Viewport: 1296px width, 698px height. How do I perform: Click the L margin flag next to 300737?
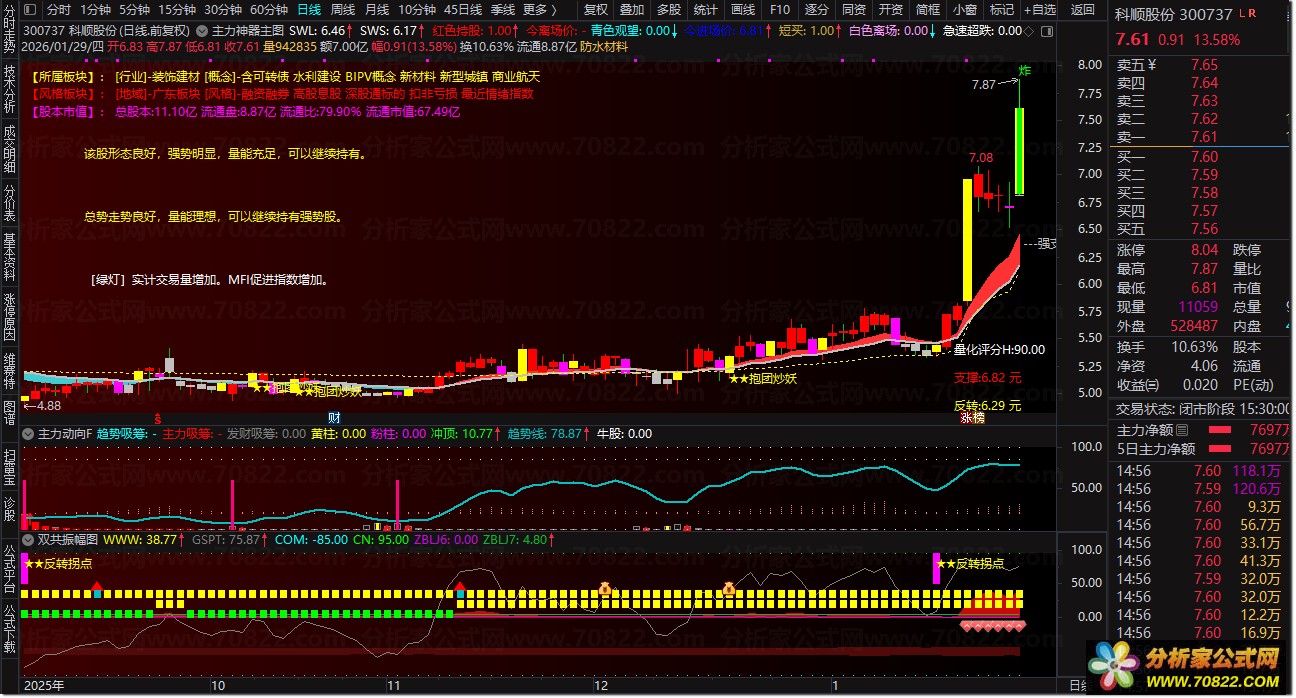click(x=1241, y=14)
